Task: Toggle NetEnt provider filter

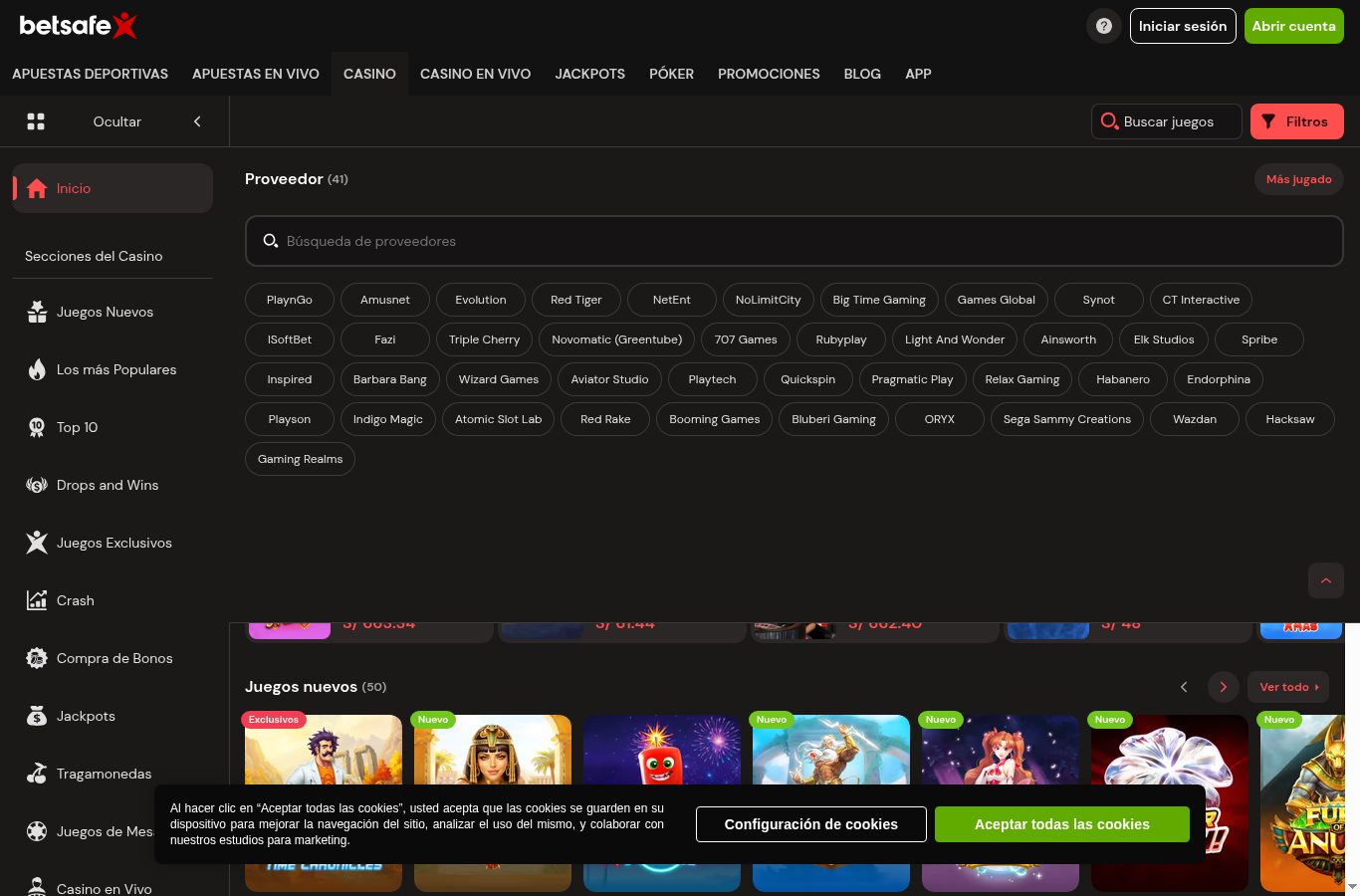Action: (672, 300)
